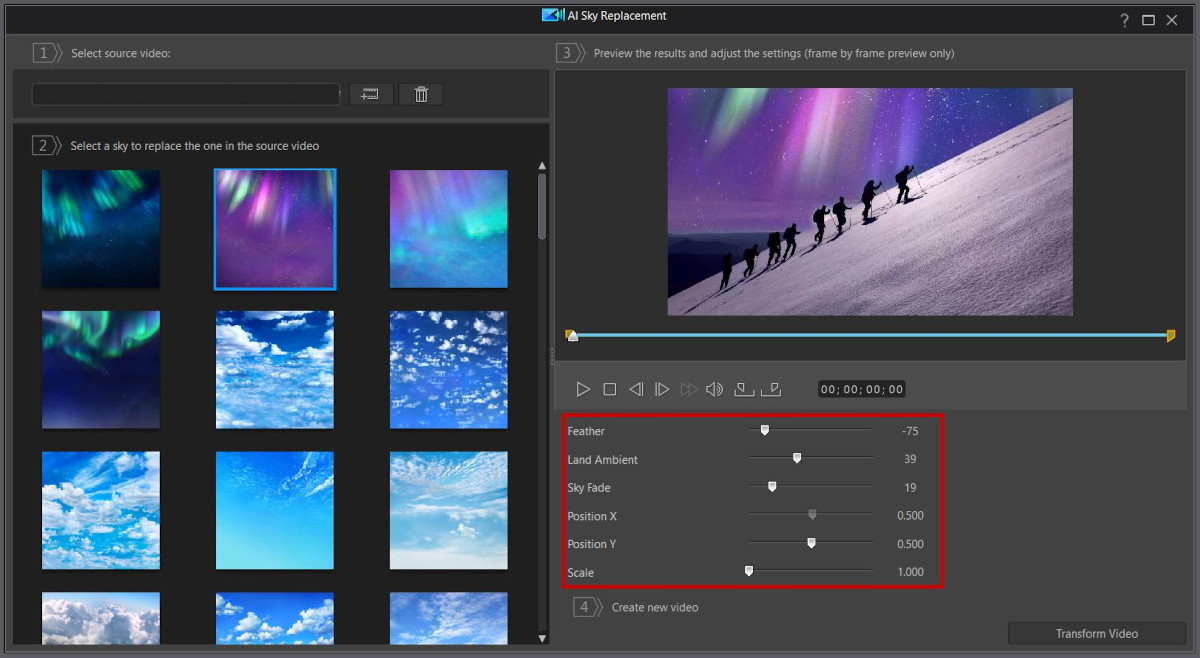Viewport: 1200px width, 658px height.
Task: Step forward to the next frame
Action: tap(663, 389)
